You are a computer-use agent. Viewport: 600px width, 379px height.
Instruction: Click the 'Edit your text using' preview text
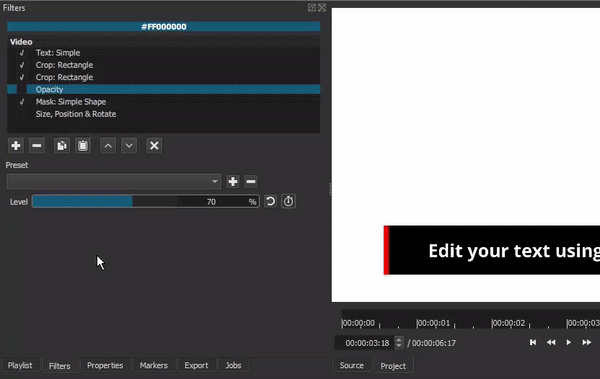[x=514, y=251]
